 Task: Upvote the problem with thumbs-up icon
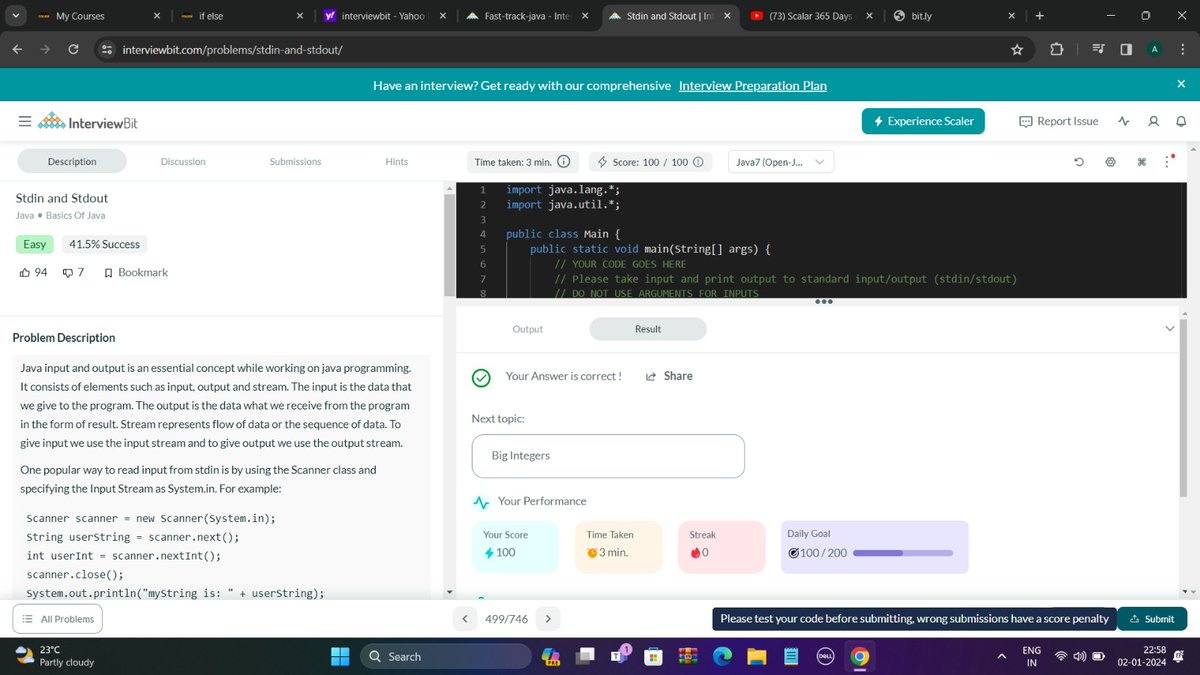(25, 272)
